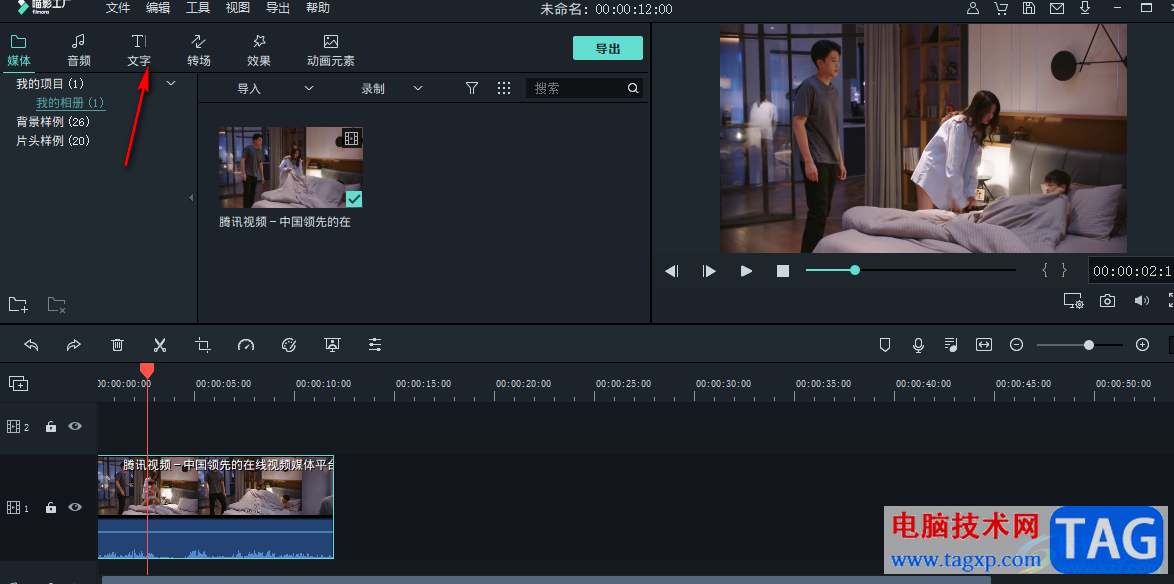Step to next frame
This screenshot has height=584, width=1174.
coord(709,271)
